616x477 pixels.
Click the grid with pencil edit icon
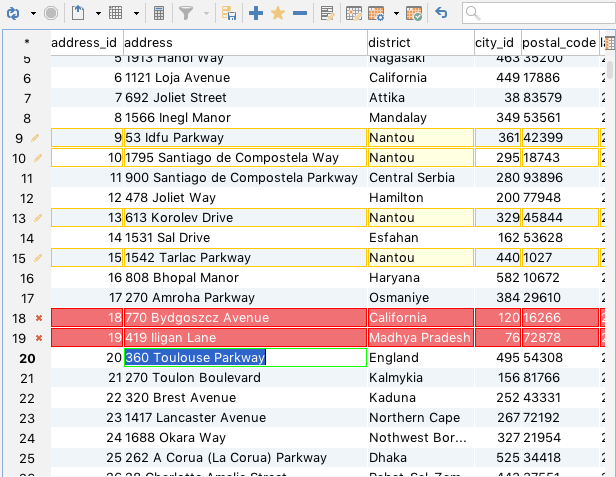[327, 13]
